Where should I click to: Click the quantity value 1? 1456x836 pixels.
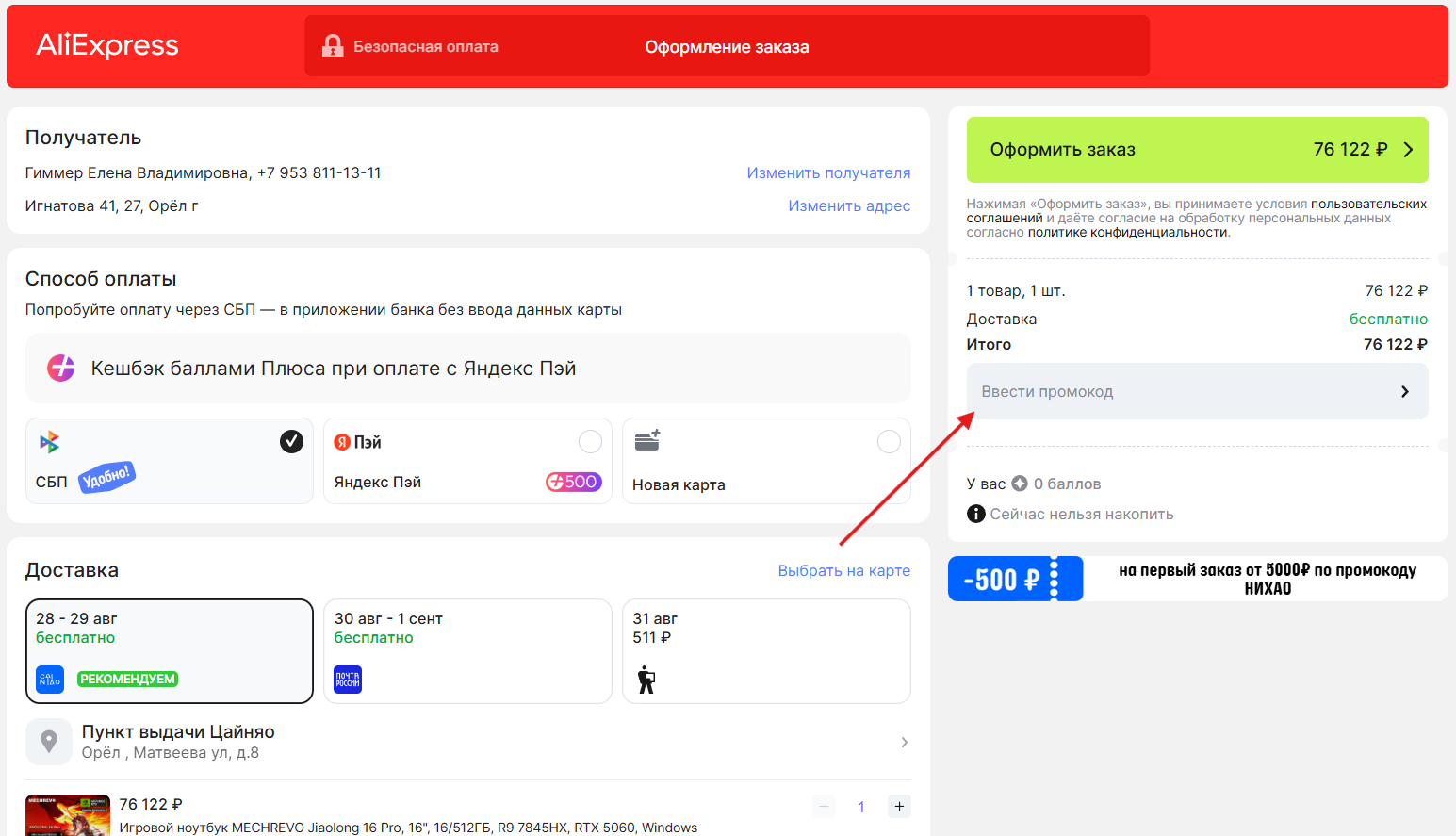pyautogui.click(x=861, y=806)
